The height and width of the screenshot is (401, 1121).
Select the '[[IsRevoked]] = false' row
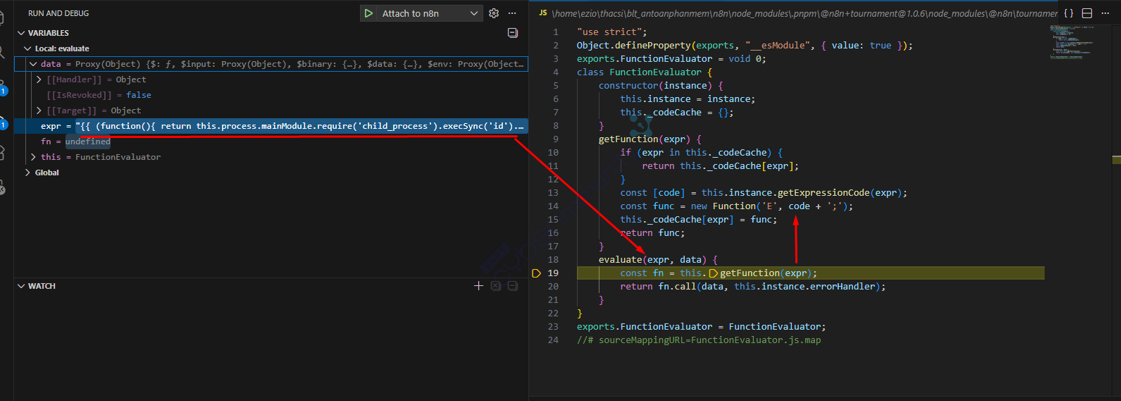tap(272, 95)
